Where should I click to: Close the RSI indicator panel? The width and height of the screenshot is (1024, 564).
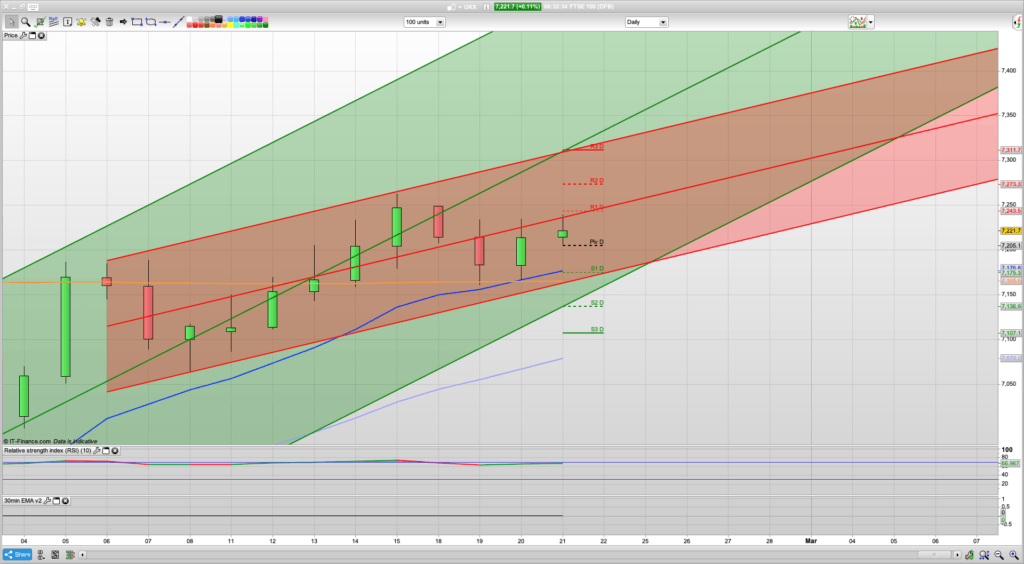(x=115, y=452)
